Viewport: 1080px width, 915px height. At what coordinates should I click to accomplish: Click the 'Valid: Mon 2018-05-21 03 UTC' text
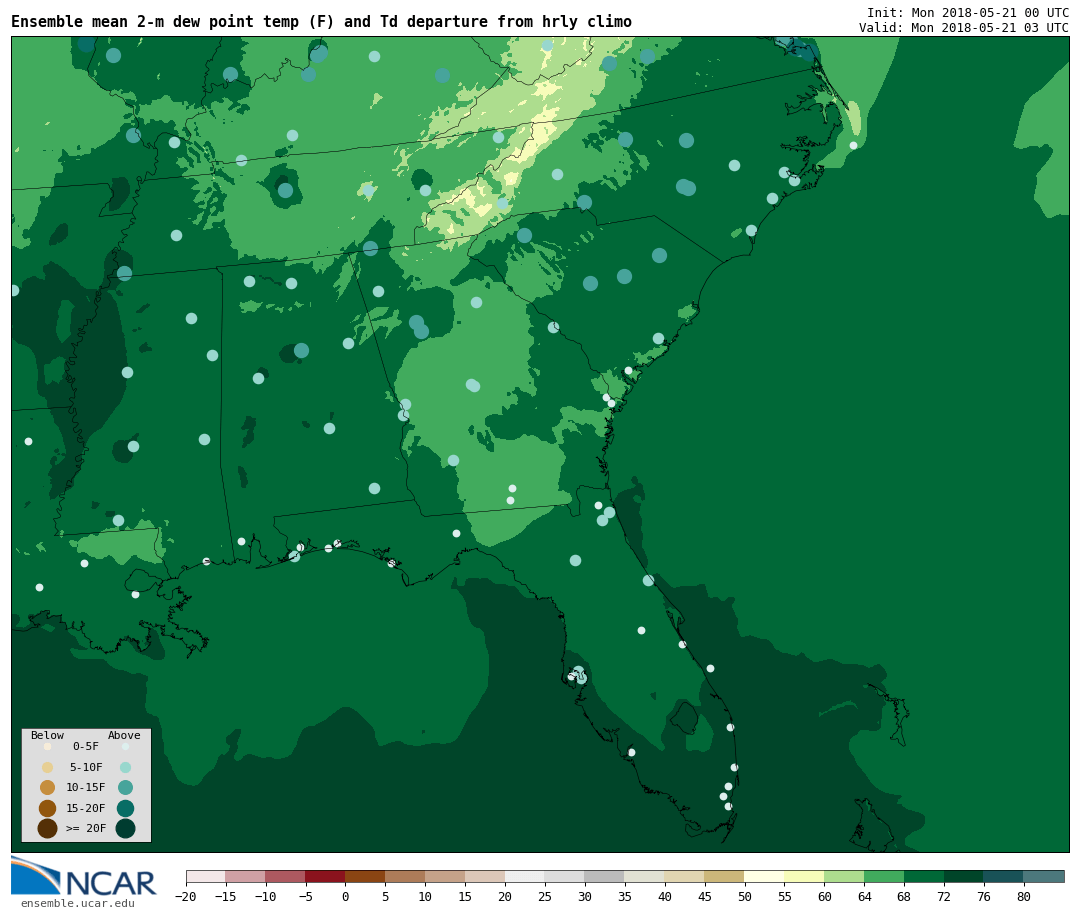pyautogui.click(x=964, y=28)
